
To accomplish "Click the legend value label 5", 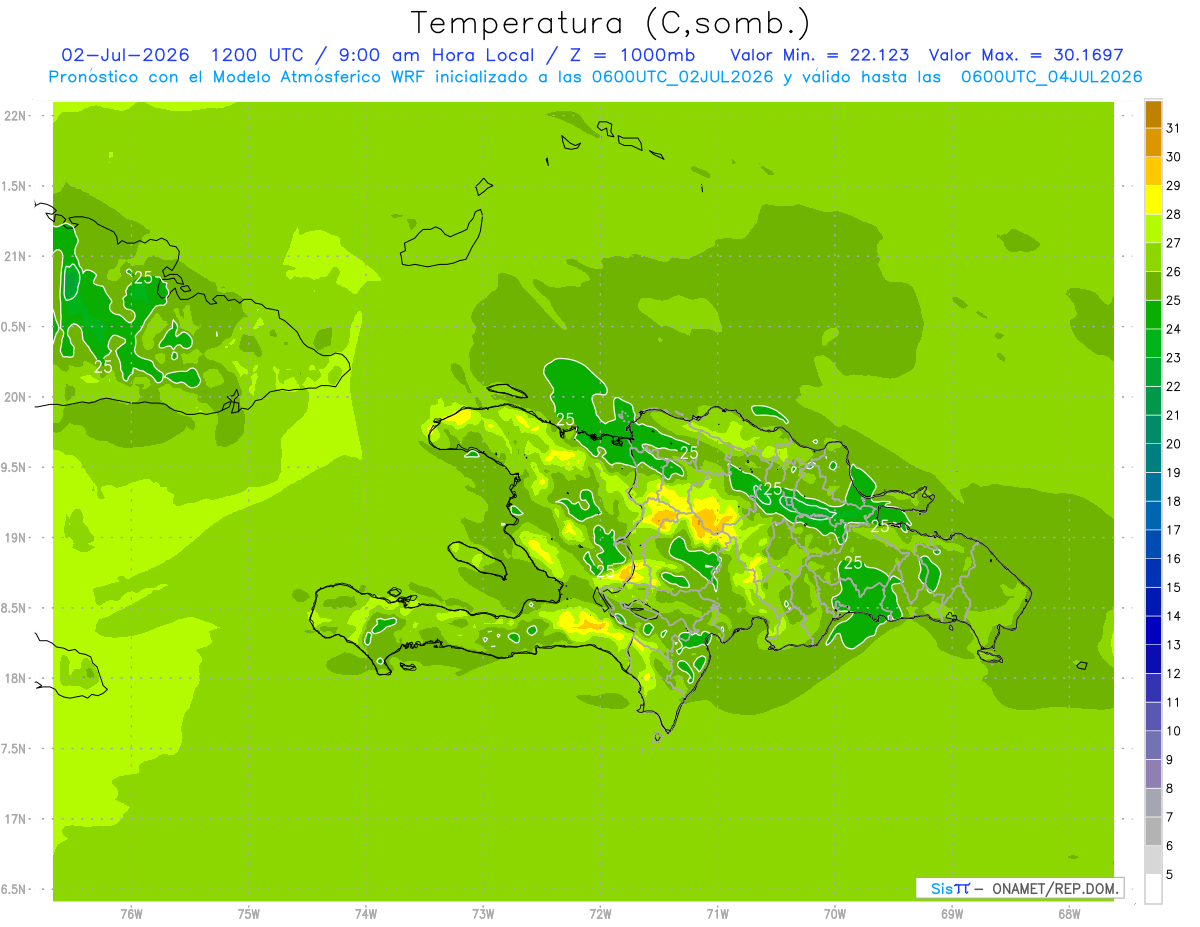I will pyautogui.click(x=1170, y=874).
